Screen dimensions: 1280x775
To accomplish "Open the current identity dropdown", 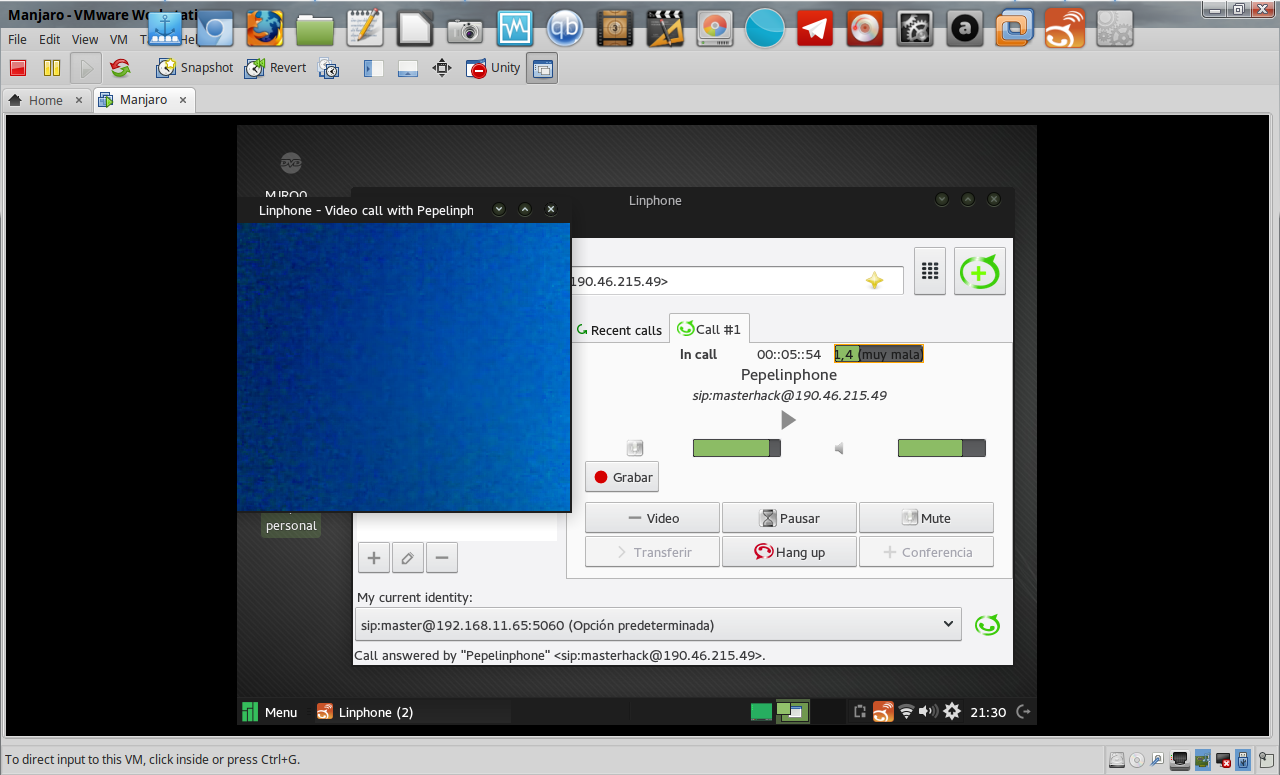I will click(x=659, y=625).
